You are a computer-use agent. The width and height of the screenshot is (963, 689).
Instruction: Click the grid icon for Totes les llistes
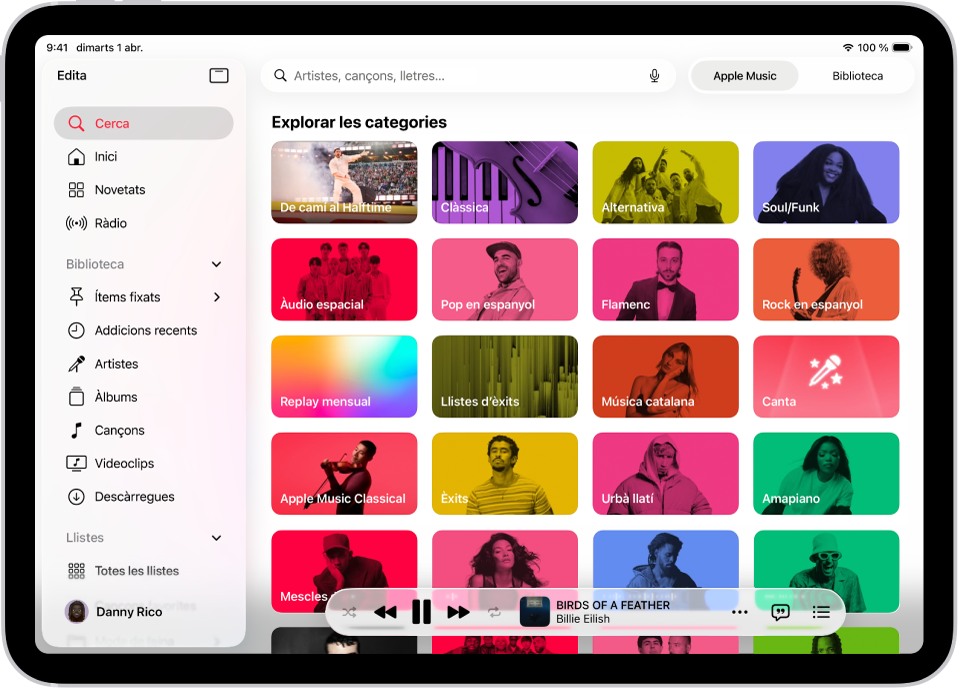tap(76, 571)
